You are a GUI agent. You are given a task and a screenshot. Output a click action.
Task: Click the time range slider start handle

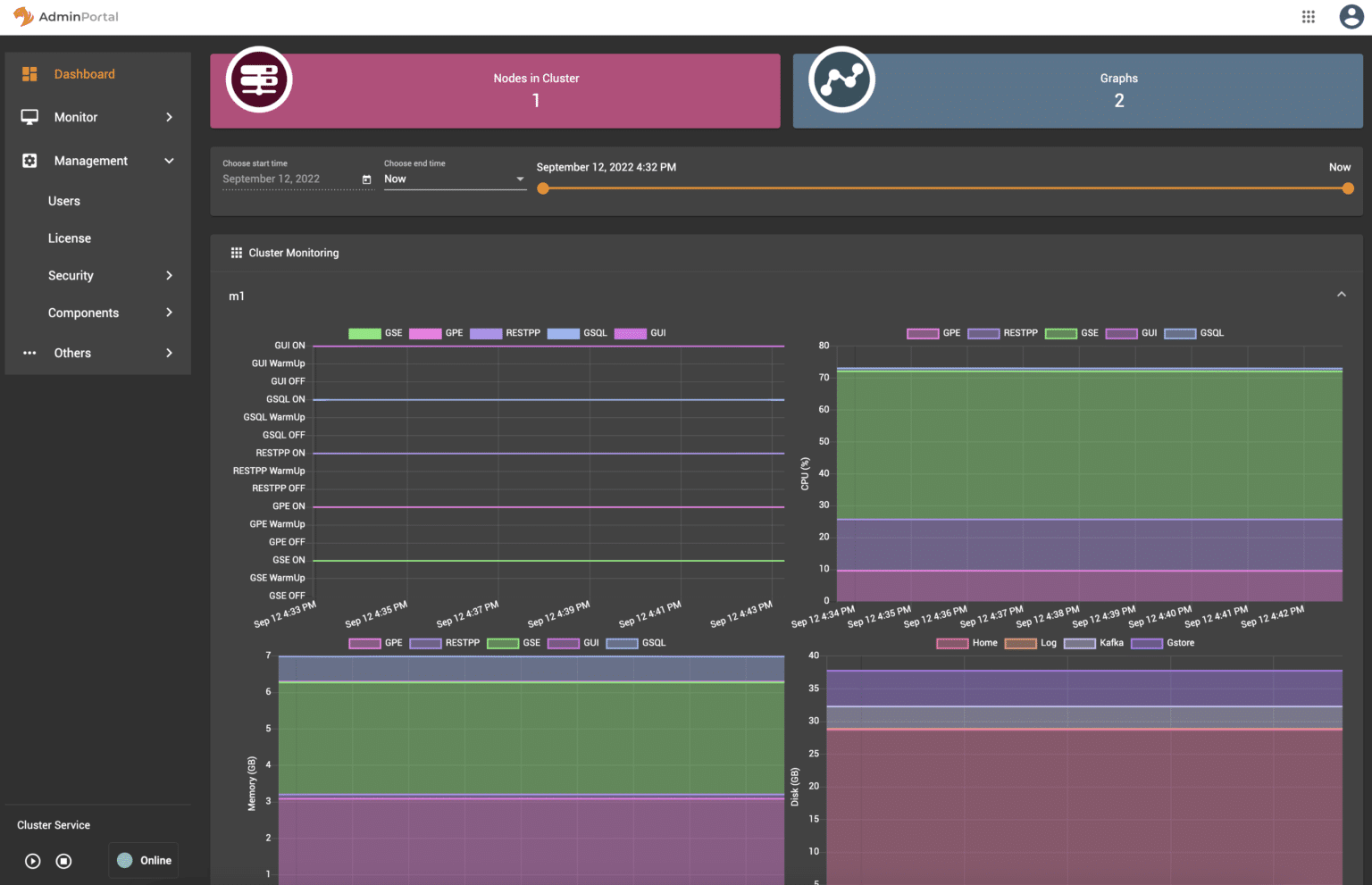click(x=543, y=188)
